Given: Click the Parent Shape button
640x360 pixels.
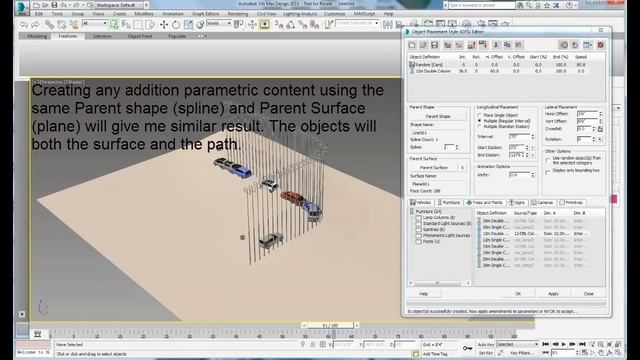Looking at the screenshot, I should point(438,116).
